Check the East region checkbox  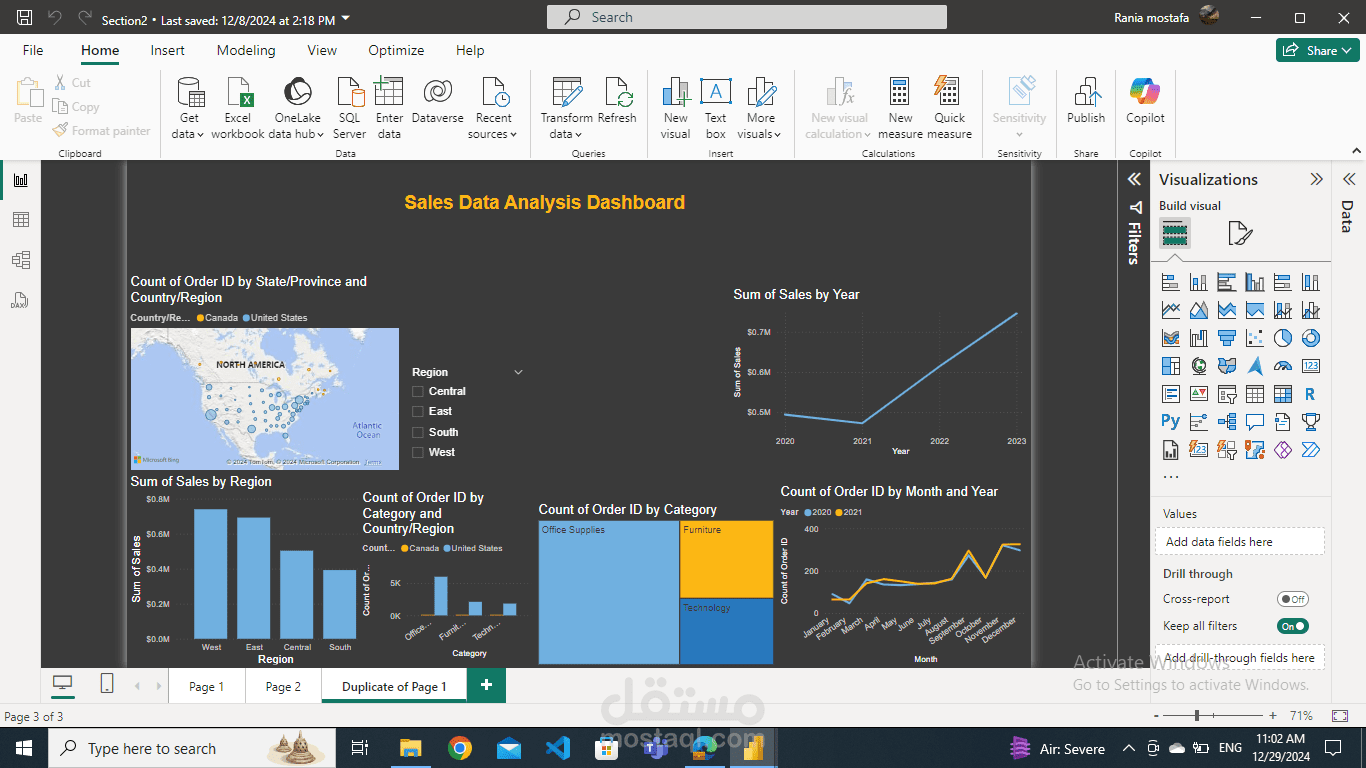(418, 411)
